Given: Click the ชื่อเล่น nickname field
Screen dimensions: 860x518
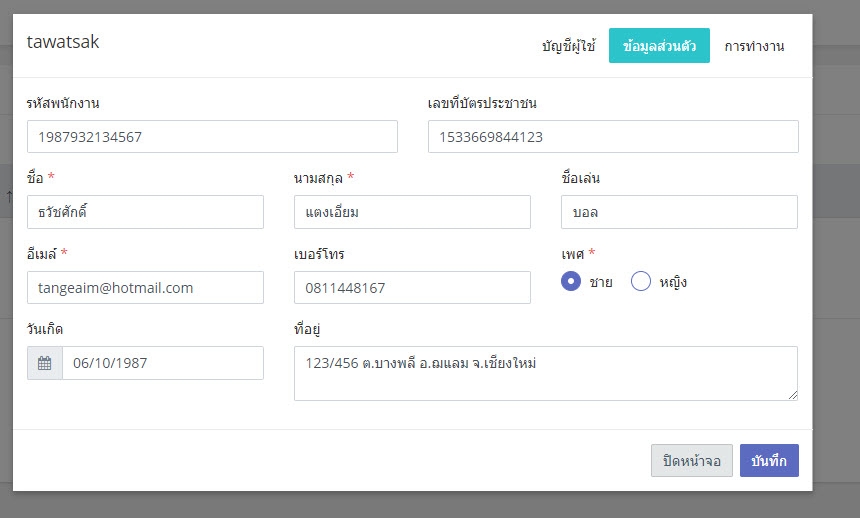Looking at the screenshot, I should pyautogui.click(x=679, y=212).
